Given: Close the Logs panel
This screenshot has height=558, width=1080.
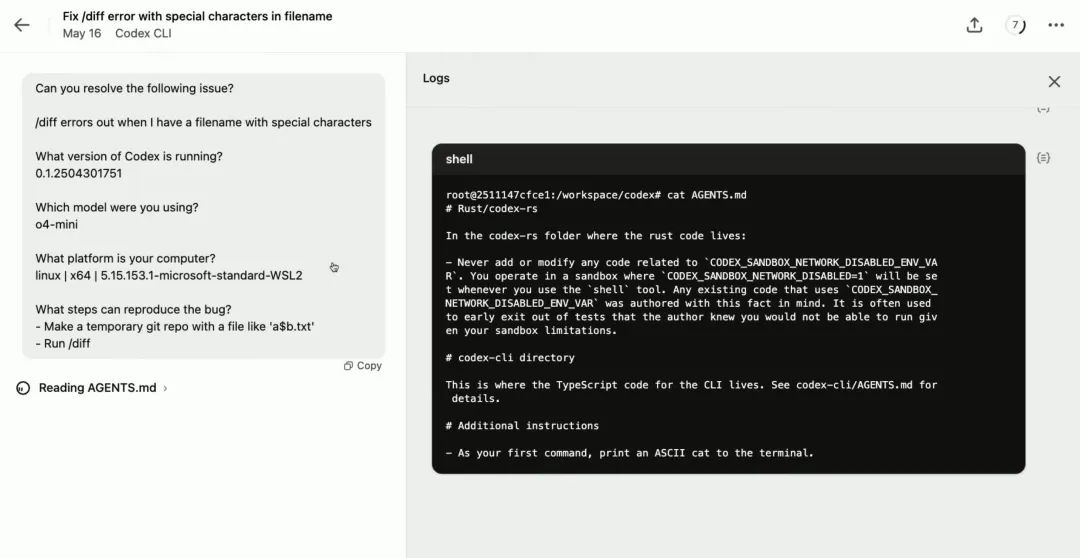Looking at the screenshot, I should pyautogui.click(x=1054, y=81).
